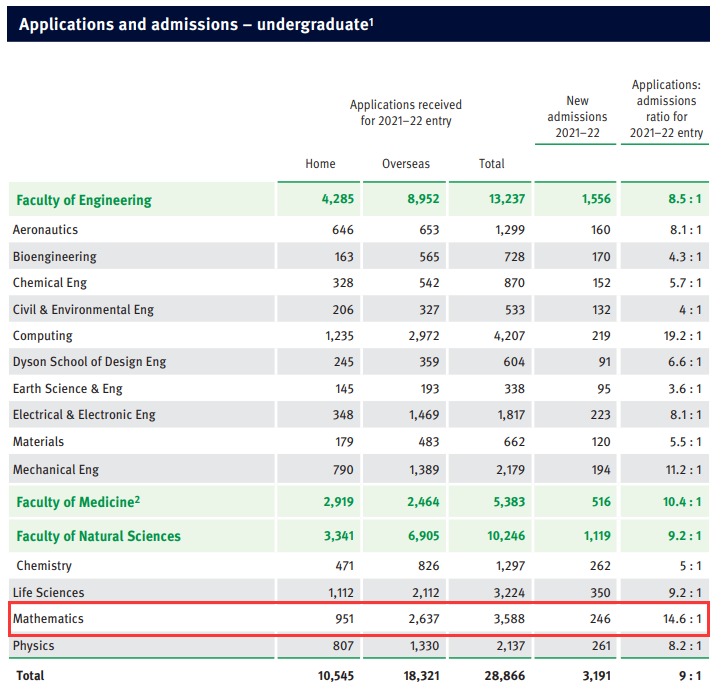714x695 pixels.
Task: Click grand total new admissions 3,191
Action: pyautogui.click(x=597, y=676)
